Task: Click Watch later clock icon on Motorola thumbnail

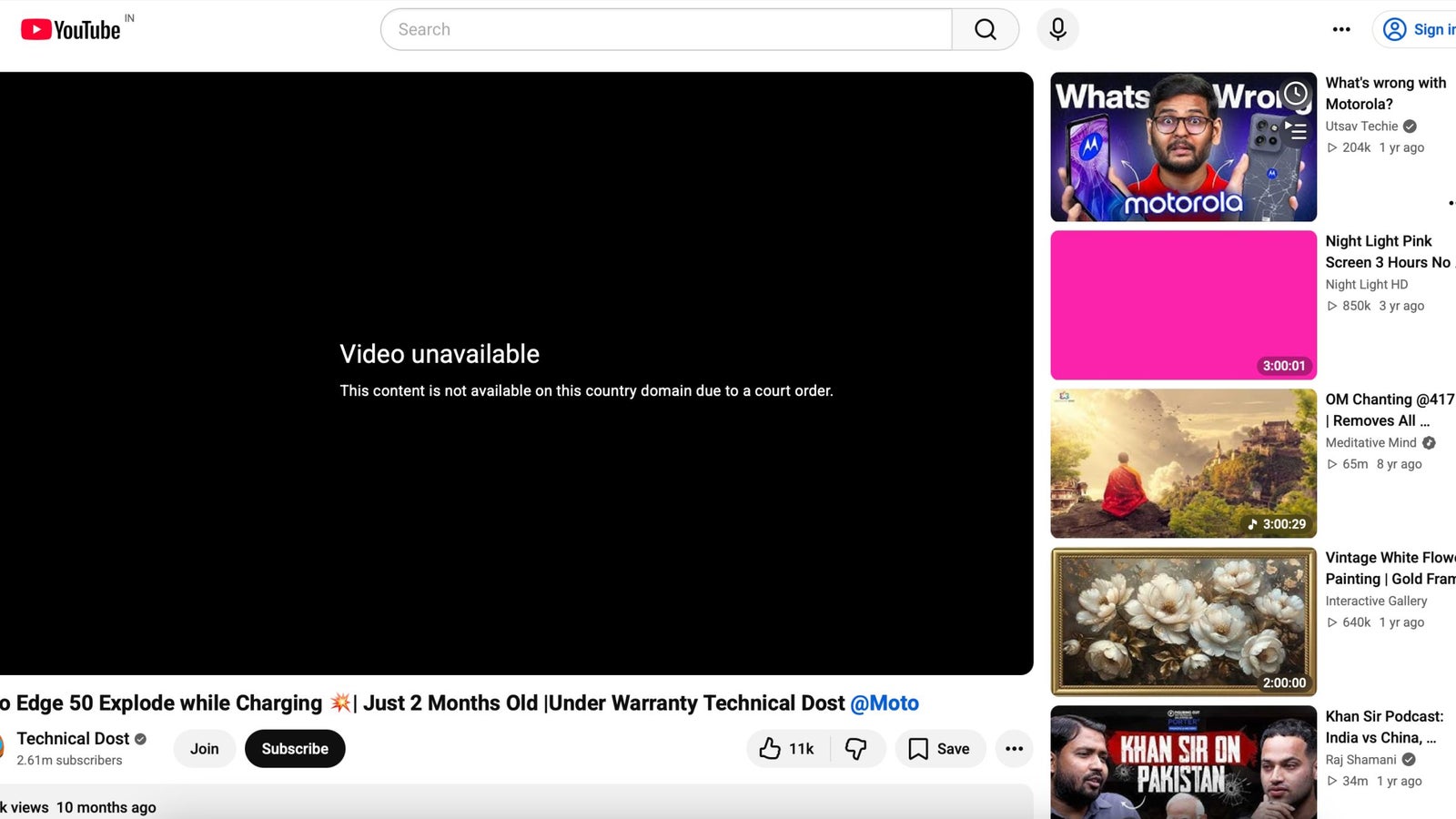Action: point(1296,93)
